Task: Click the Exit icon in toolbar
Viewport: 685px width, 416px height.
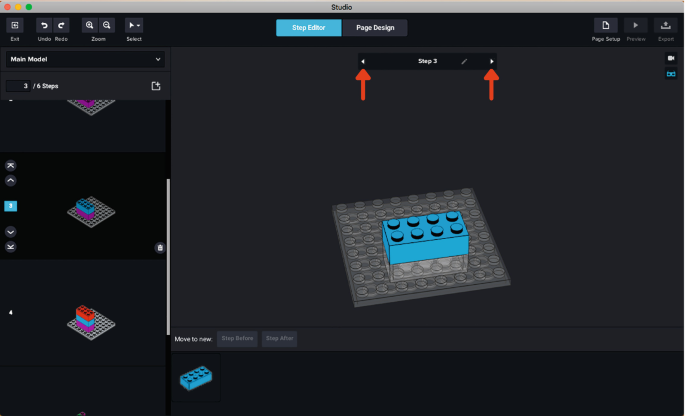Action: [x=14, y=25]
